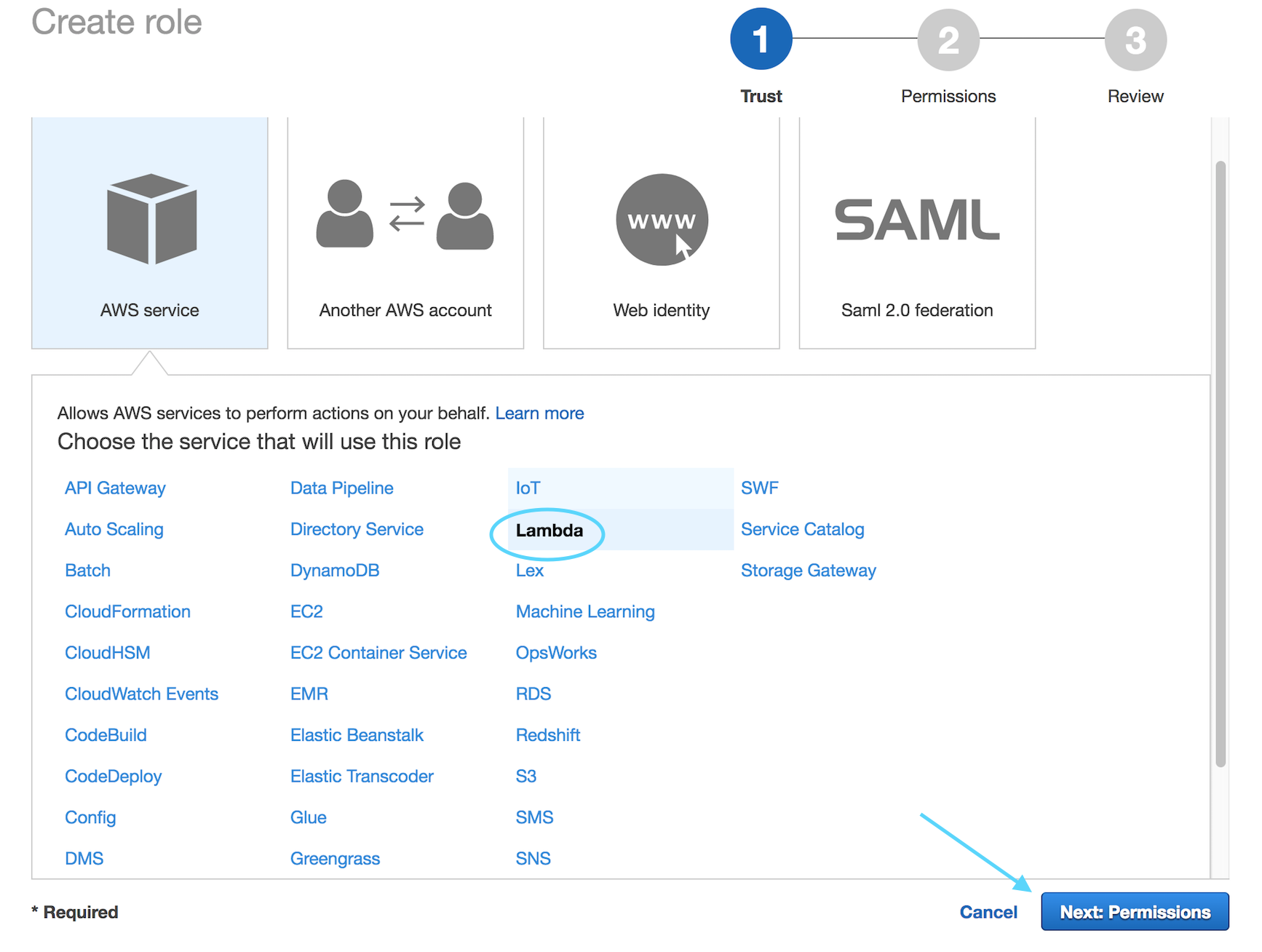Click the Elastic Beanstalk link

pyautogui.click(x=357, y=735)
